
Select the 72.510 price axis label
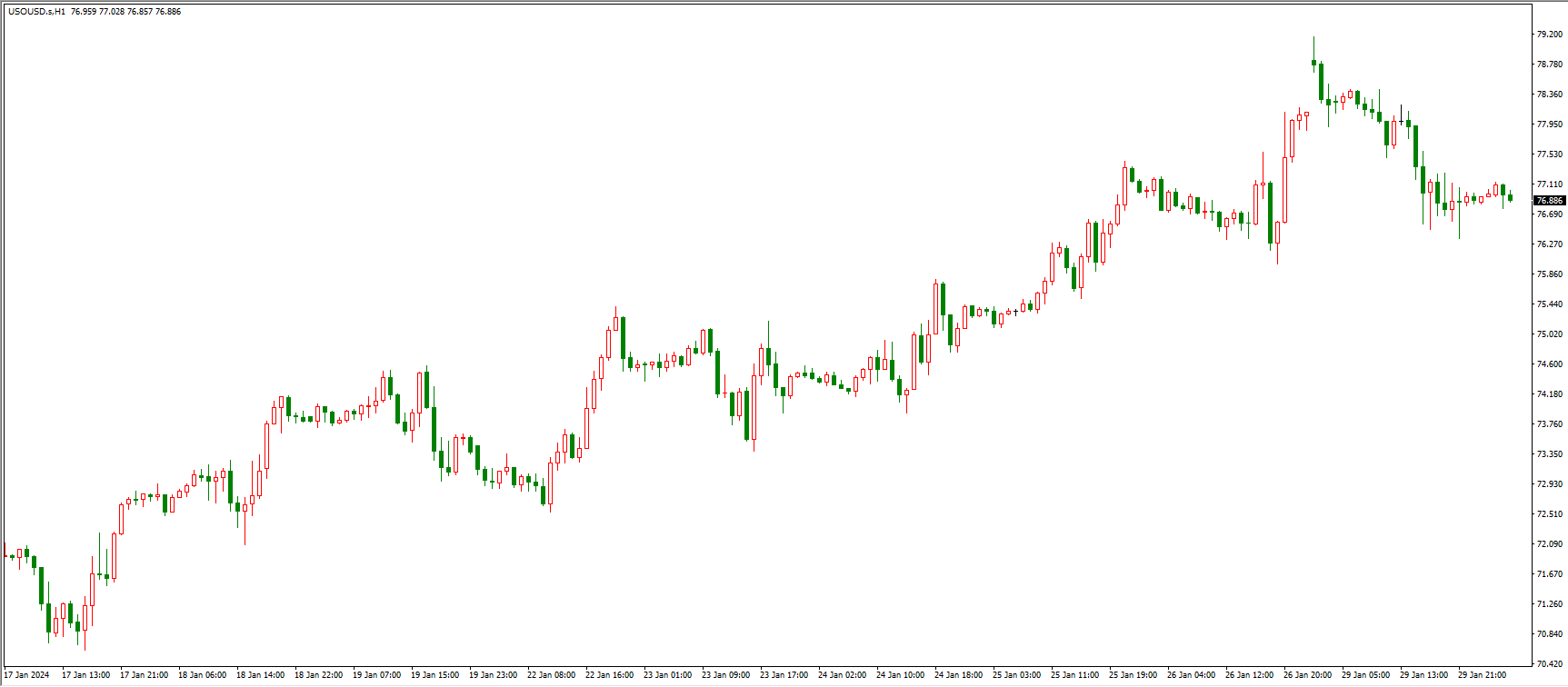pos(1550,514)
